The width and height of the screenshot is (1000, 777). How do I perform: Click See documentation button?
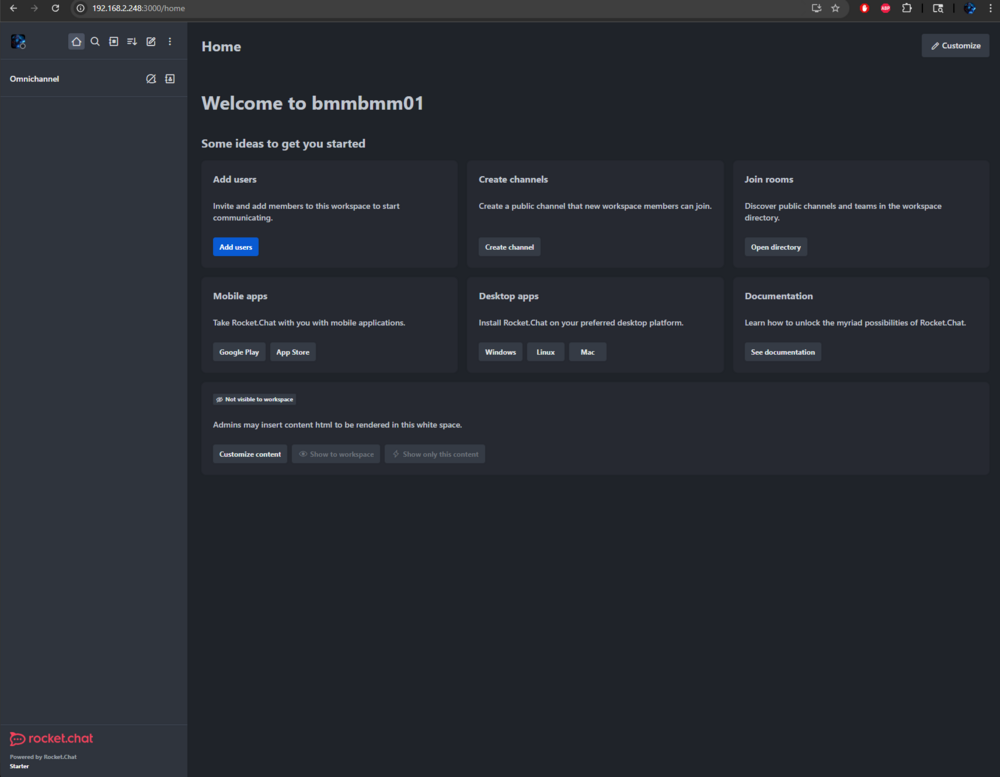[783, 352]
